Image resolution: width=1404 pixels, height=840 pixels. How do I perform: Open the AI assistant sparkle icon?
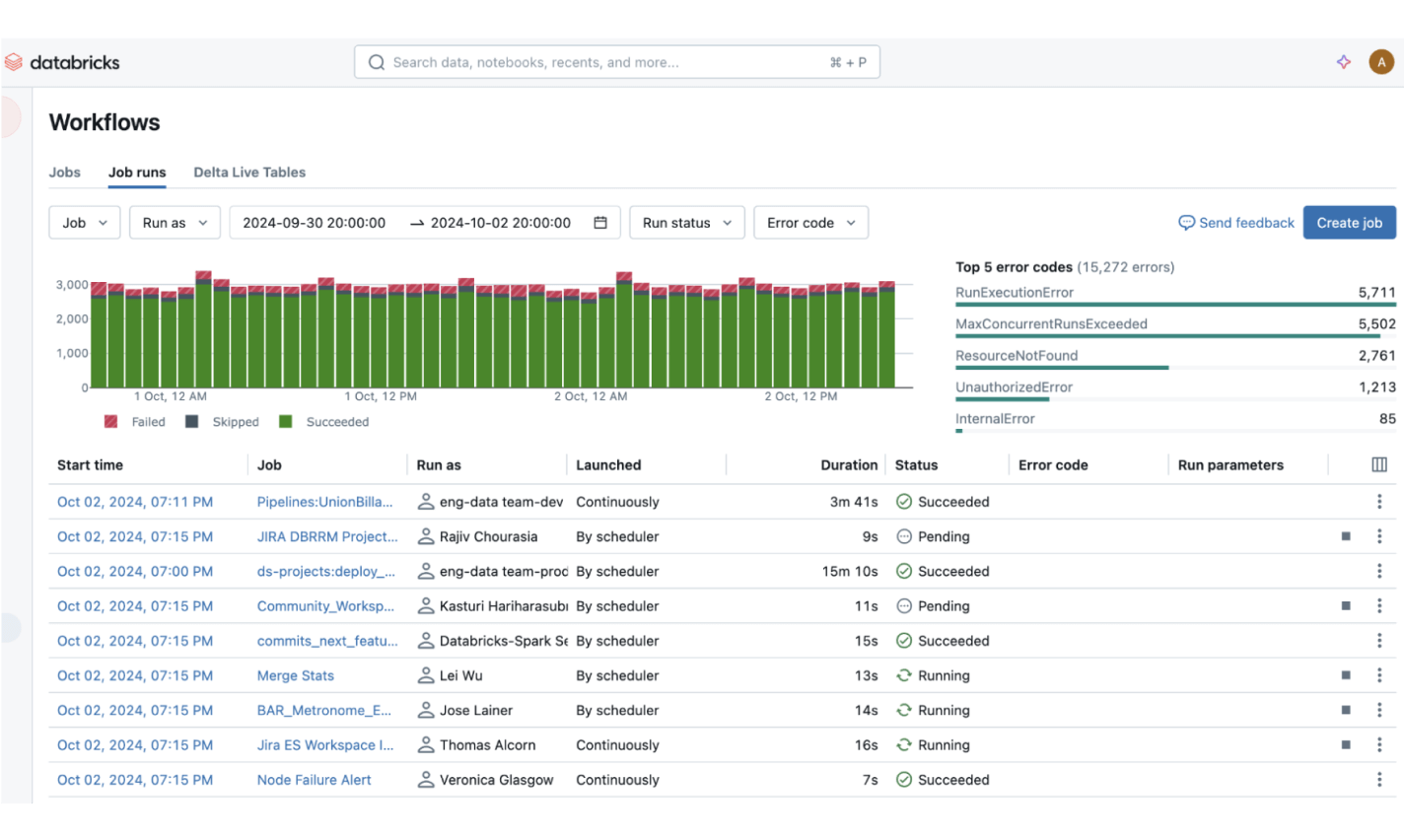click(1343, 62)
